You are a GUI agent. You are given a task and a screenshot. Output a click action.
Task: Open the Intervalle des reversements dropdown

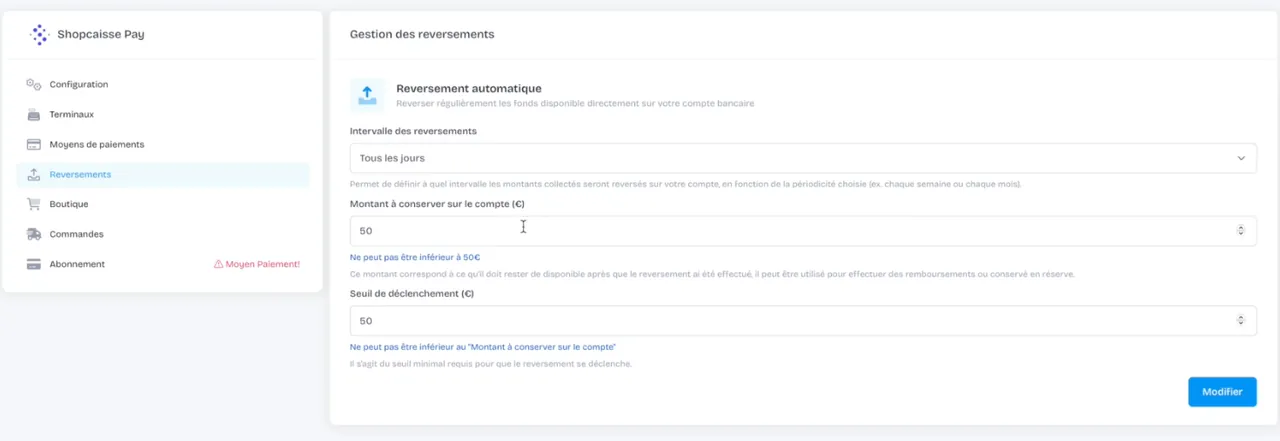[803, 158]
